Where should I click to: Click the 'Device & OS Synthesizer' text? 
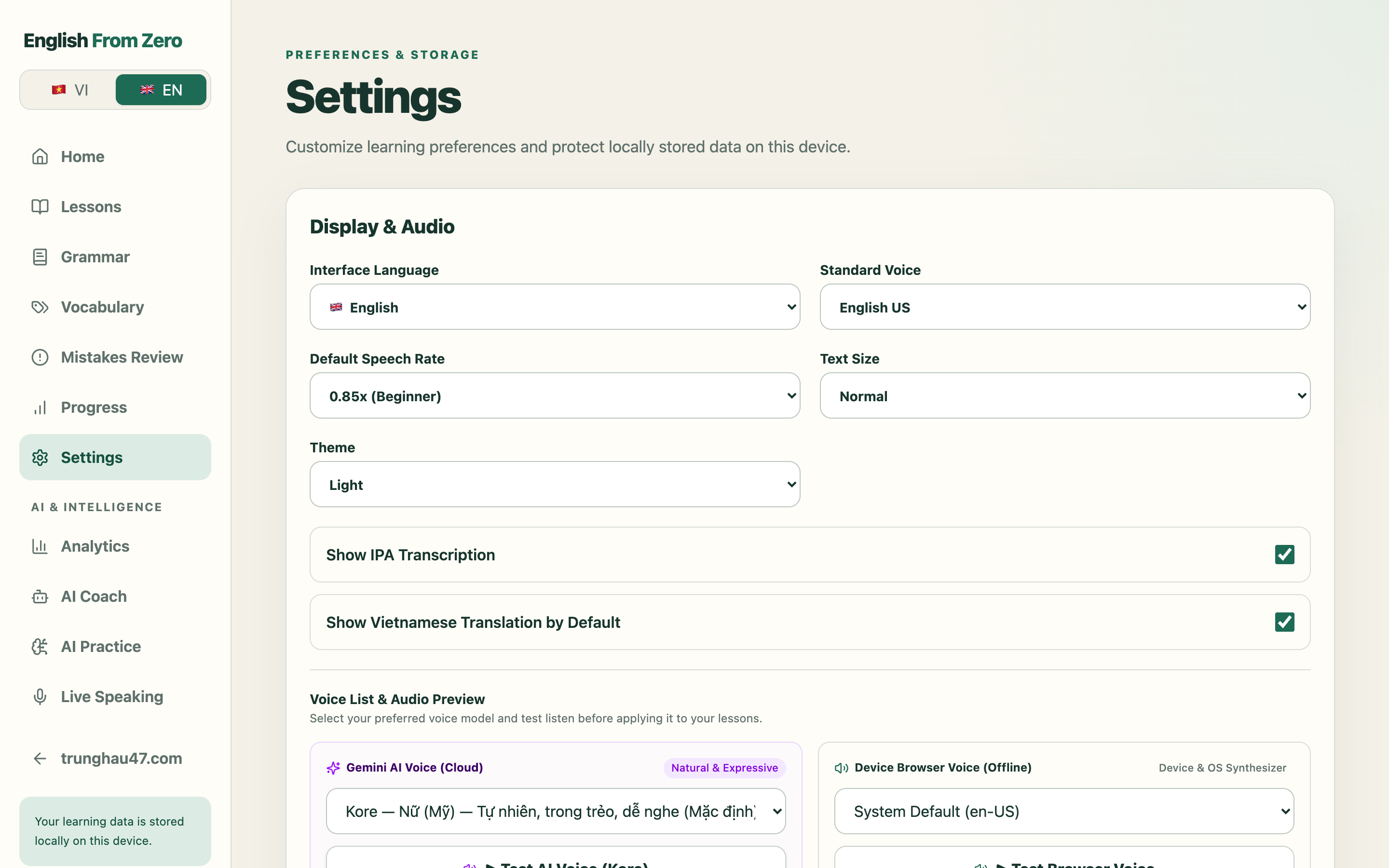coord(1222,768)
